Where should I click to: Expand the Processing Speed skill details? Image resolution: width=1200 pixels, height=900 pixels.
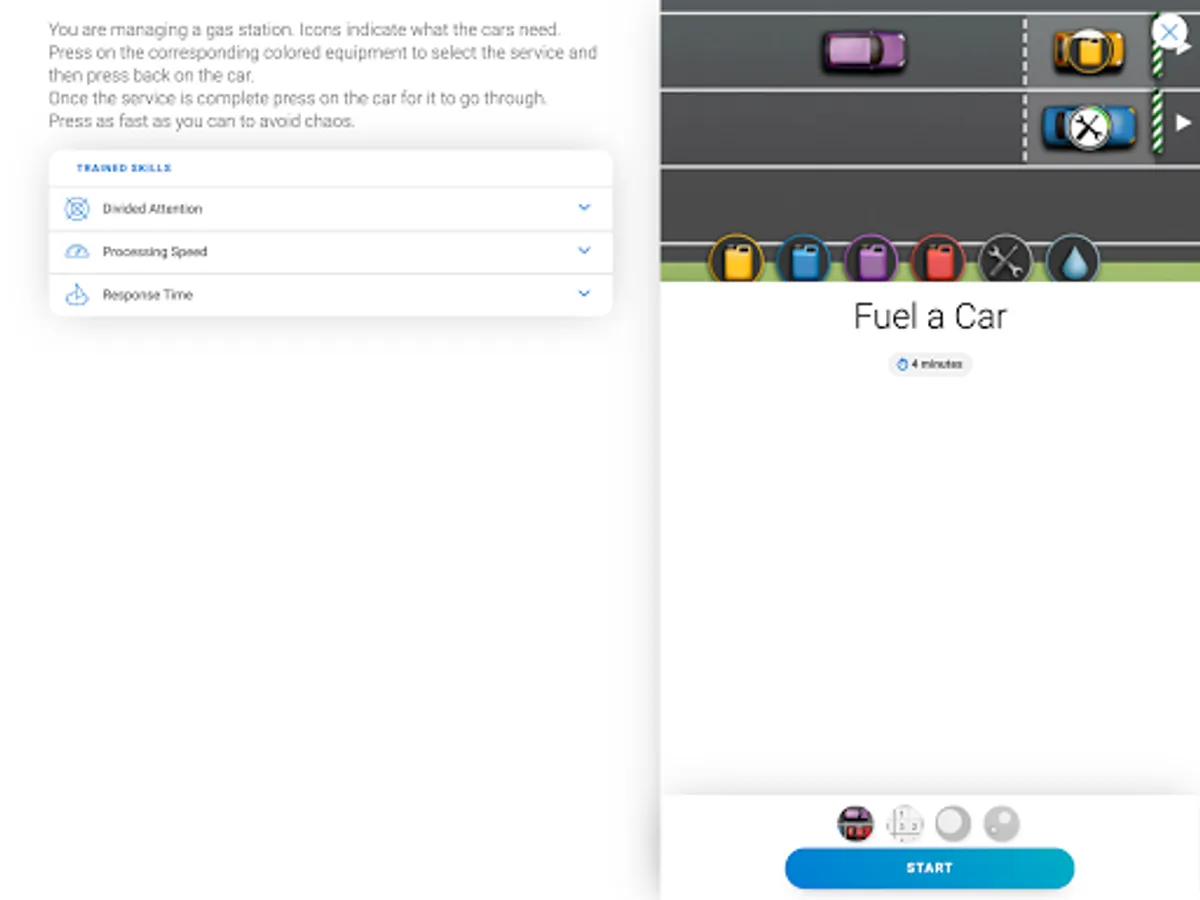point(584,251)
